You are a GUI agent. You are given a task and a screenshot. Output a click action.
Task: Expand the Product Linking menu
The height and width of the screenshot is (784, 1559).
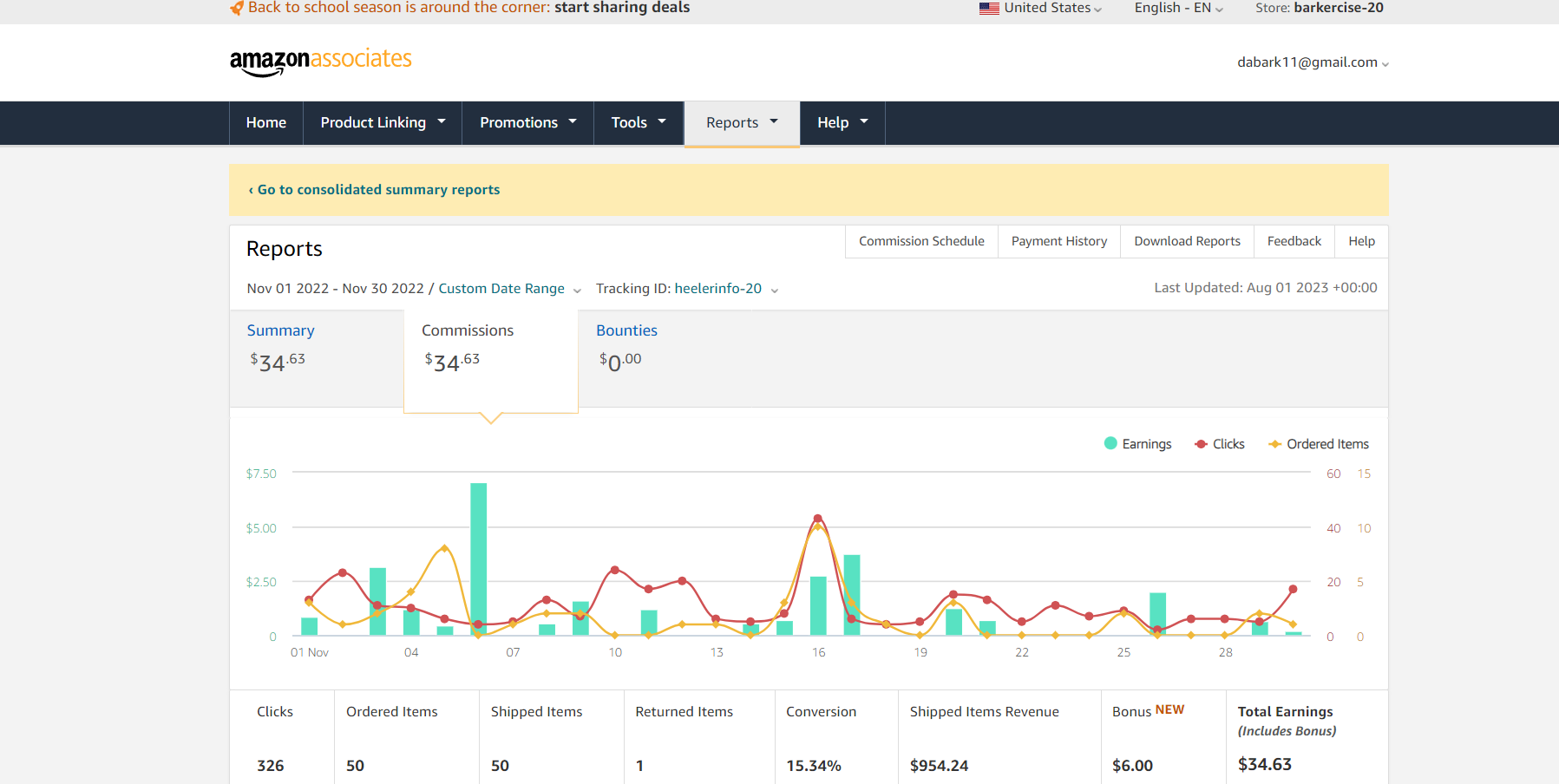pos(383,122)
